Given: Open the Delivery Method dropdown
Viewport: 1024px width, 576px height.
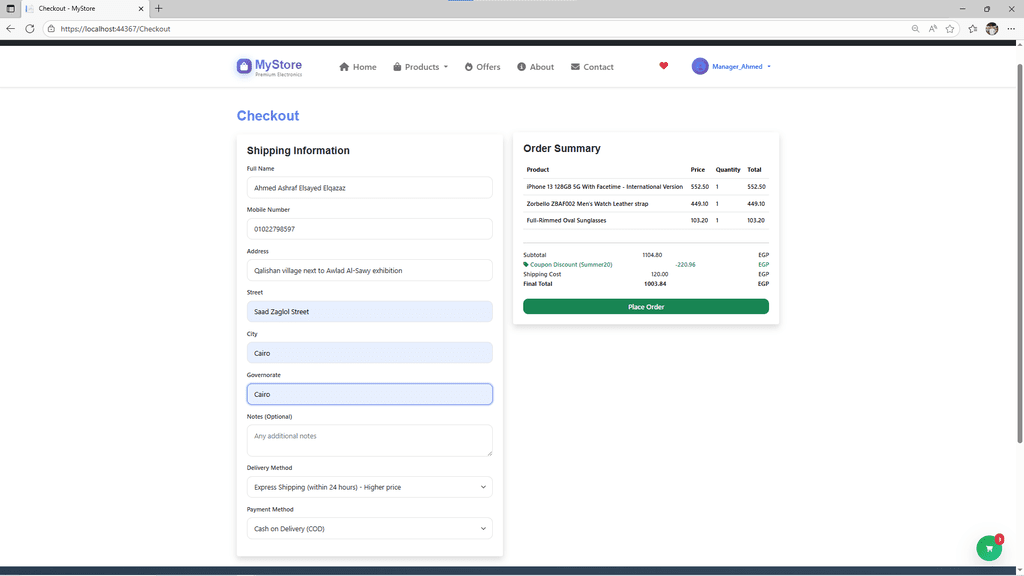Looking at the screenshot, I should [369, 487].
